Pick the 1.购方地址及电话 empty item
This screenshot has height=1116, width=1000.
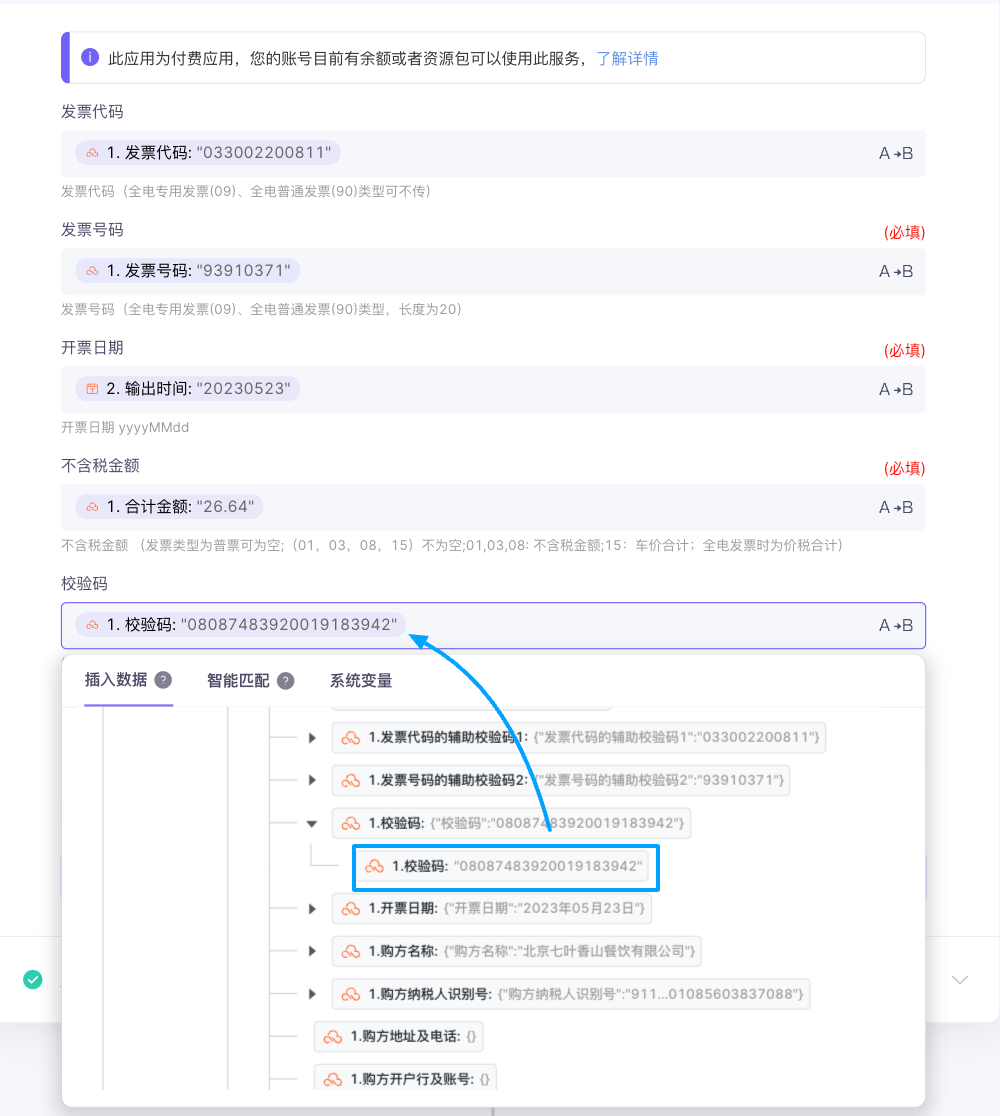pyautogui.click(x=399, y=1036)
